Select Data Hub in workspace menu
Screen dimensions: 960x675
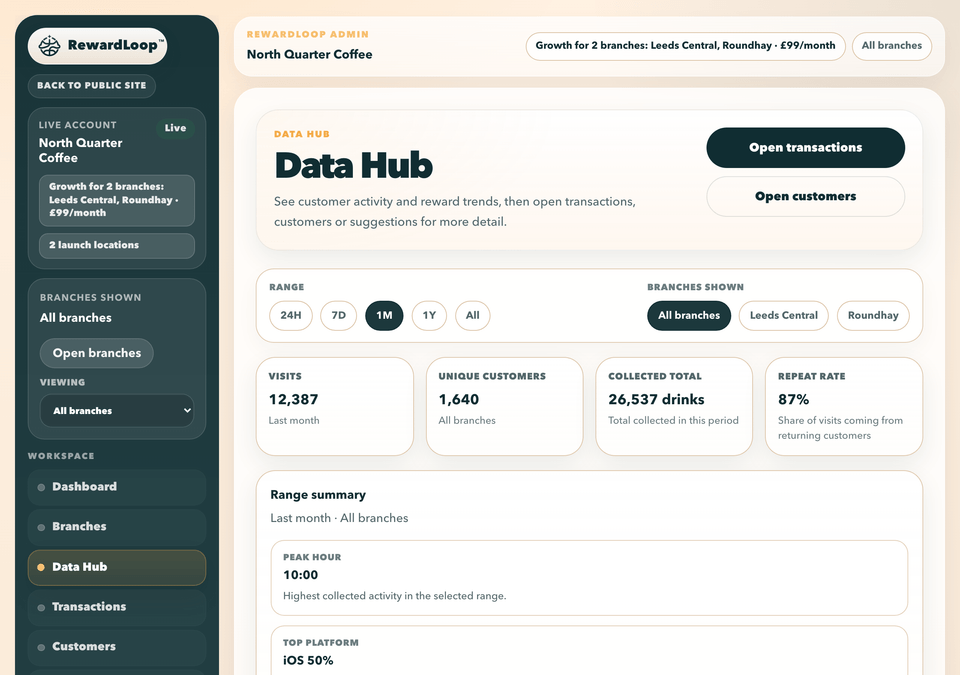117,567
